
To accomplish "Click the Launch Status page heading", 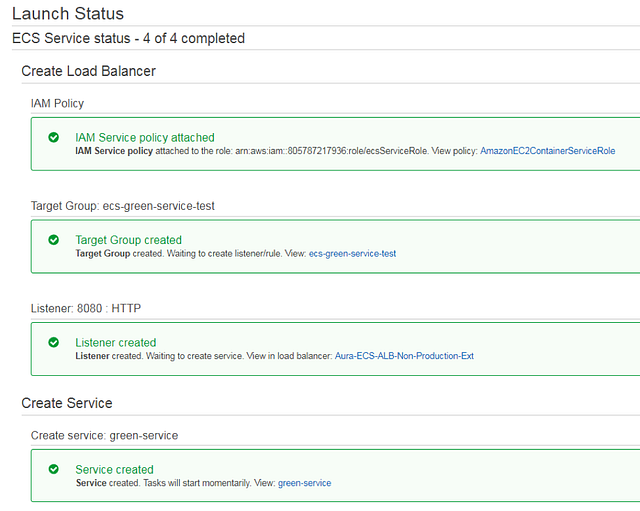I will [x=67, y=14].
